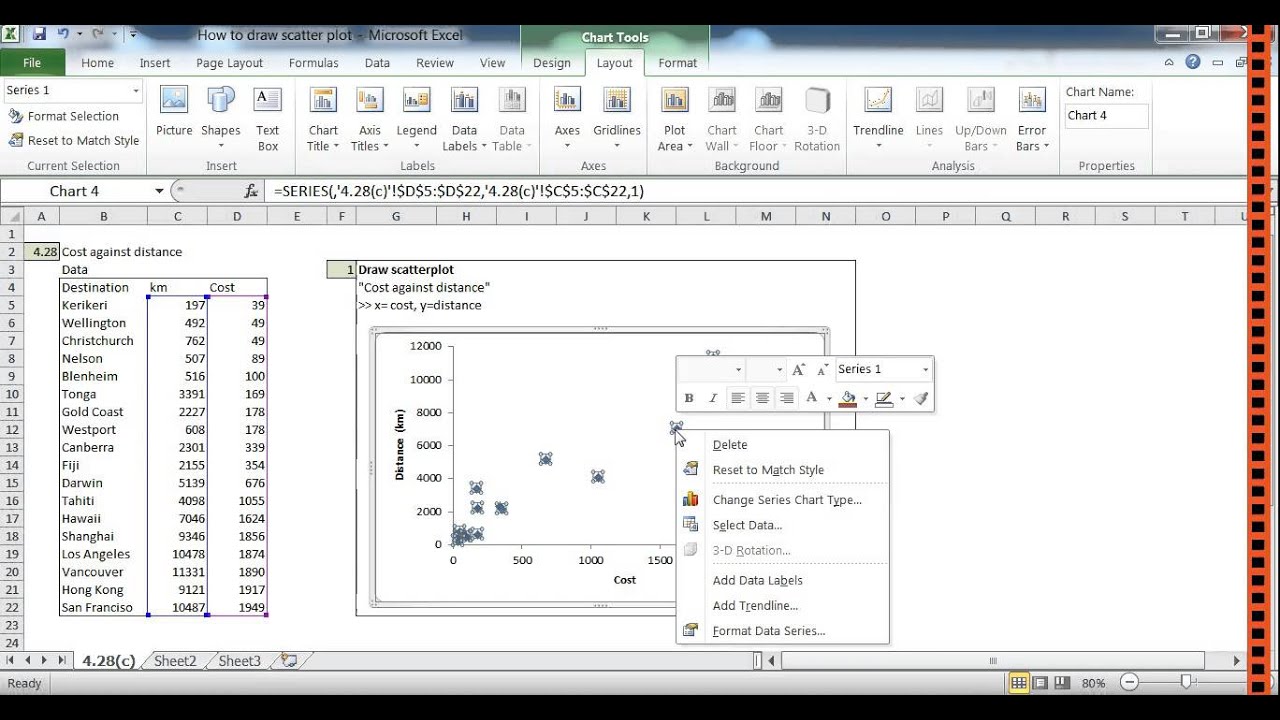Image resolution: width=1280 pixels, height=720 pixels.
Task: Switch to Sheet2 worksheet tab
Action: pos(175,661)
